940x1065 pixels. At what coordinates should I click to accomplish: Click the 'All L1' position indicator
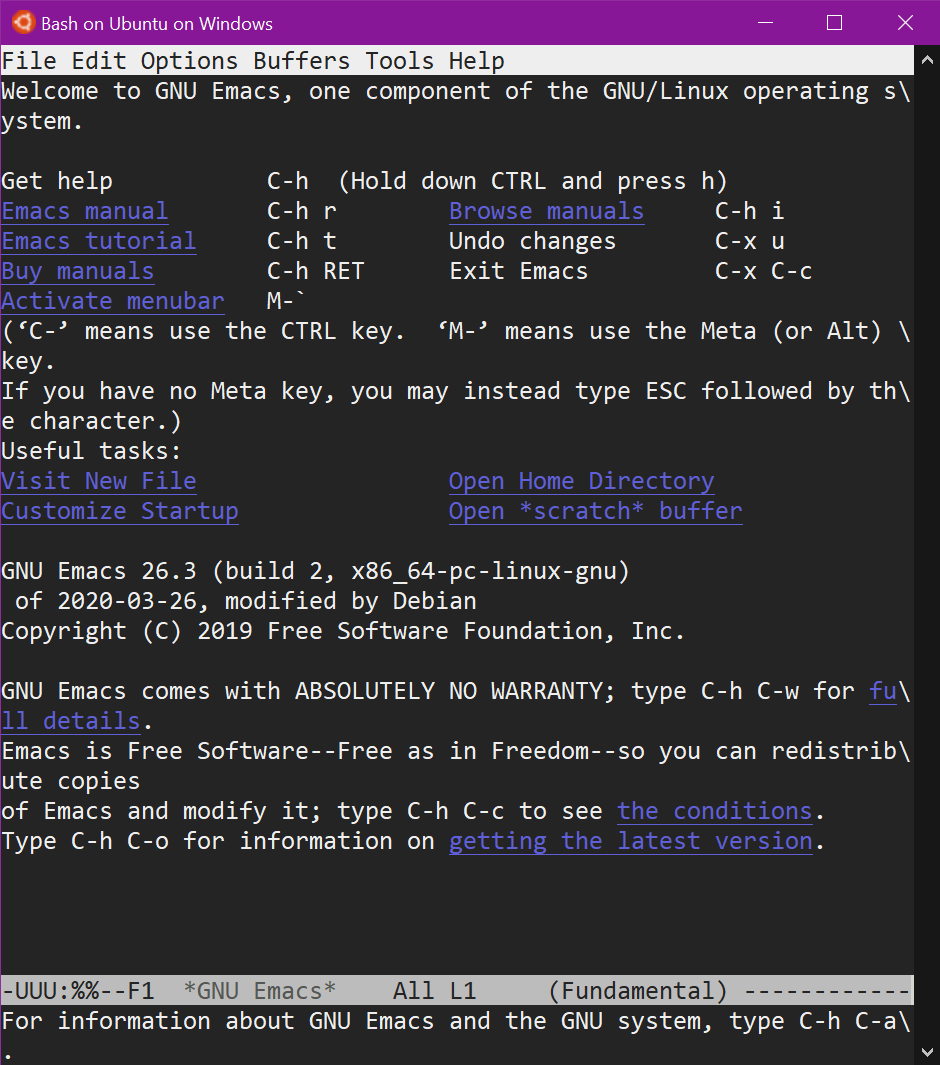coord(435,991)
